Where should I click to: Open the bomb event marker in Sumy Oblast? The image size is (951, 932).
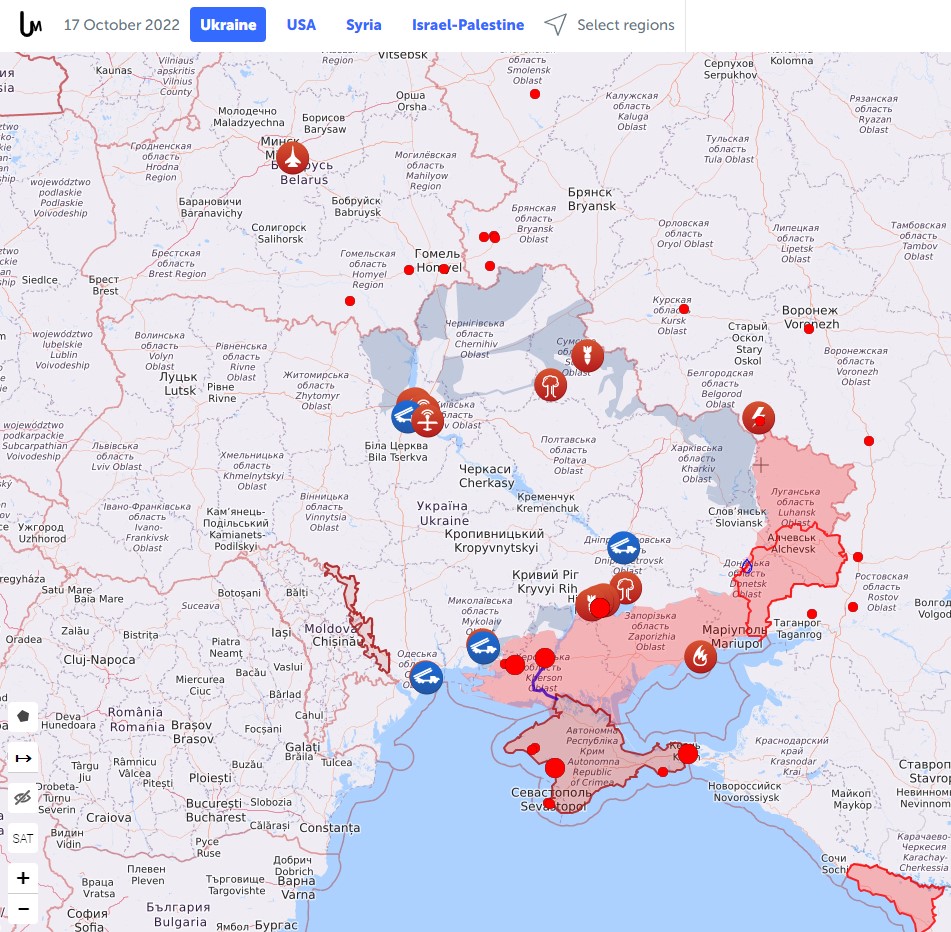tap(588, 355)
